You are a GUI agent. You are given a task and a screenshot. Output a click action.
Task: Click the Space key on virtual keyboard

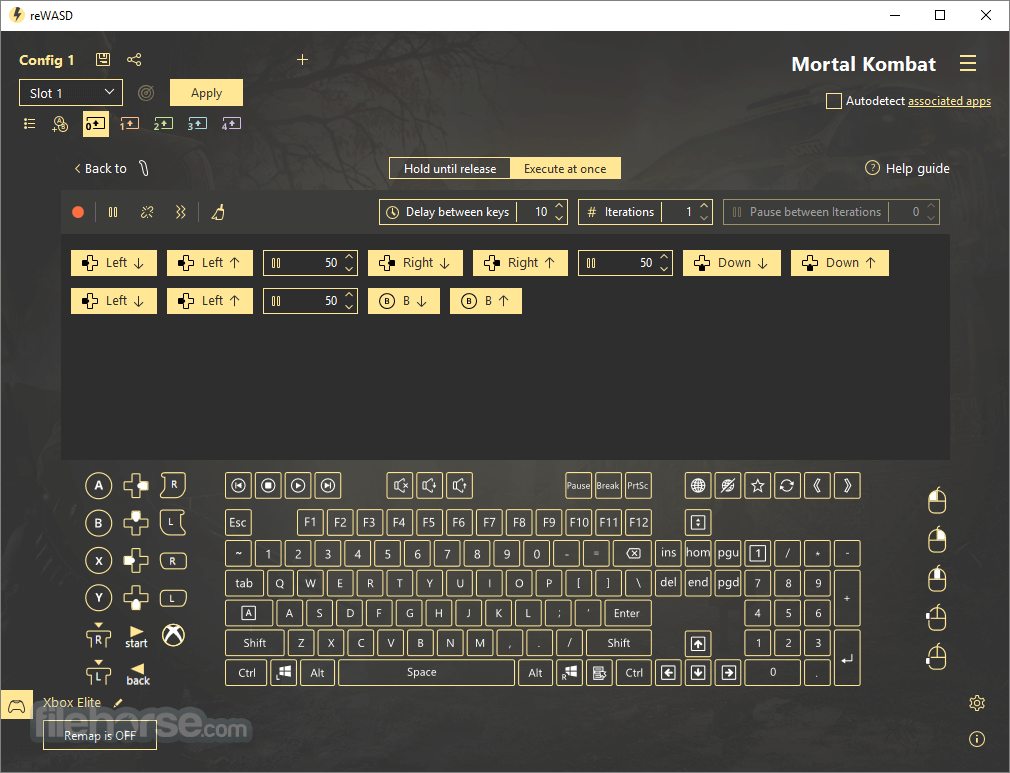[426, 673]
